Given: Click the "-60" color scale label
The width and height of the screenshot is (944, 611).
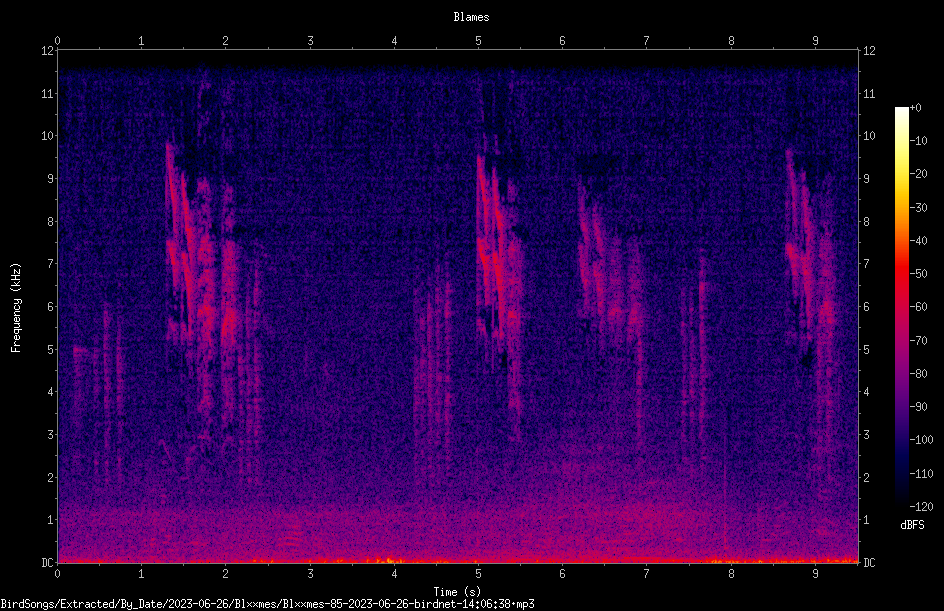Looking at the screenshot, I should pyautogui.click(x=918, y=307).
